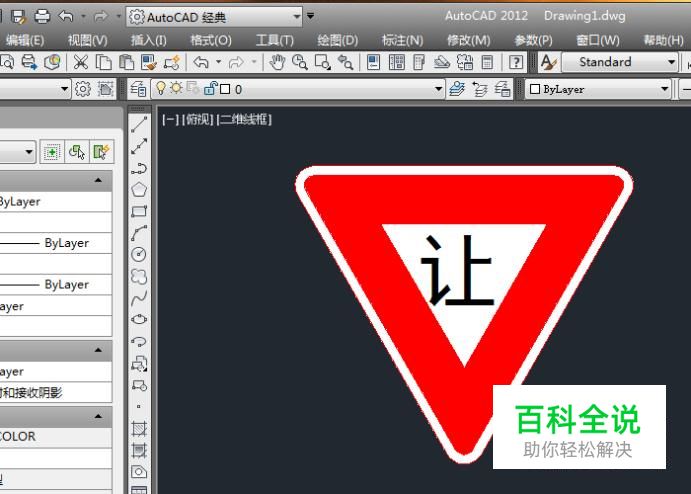This screenshot has height=494, width=691.
Task: Click the Zoom Realtime icon
Action: 300,62
